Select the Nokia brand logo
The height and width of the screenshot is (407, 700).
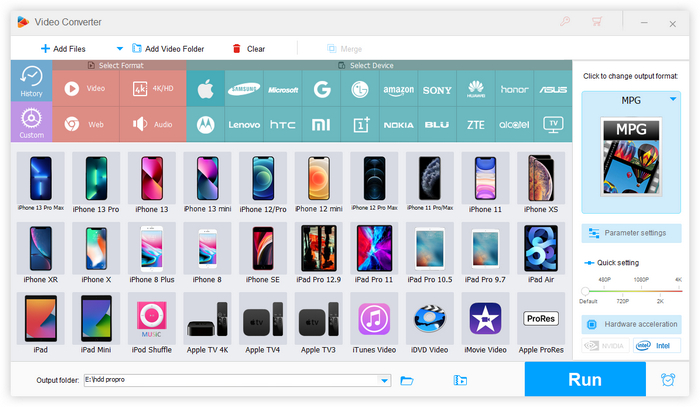398,125
